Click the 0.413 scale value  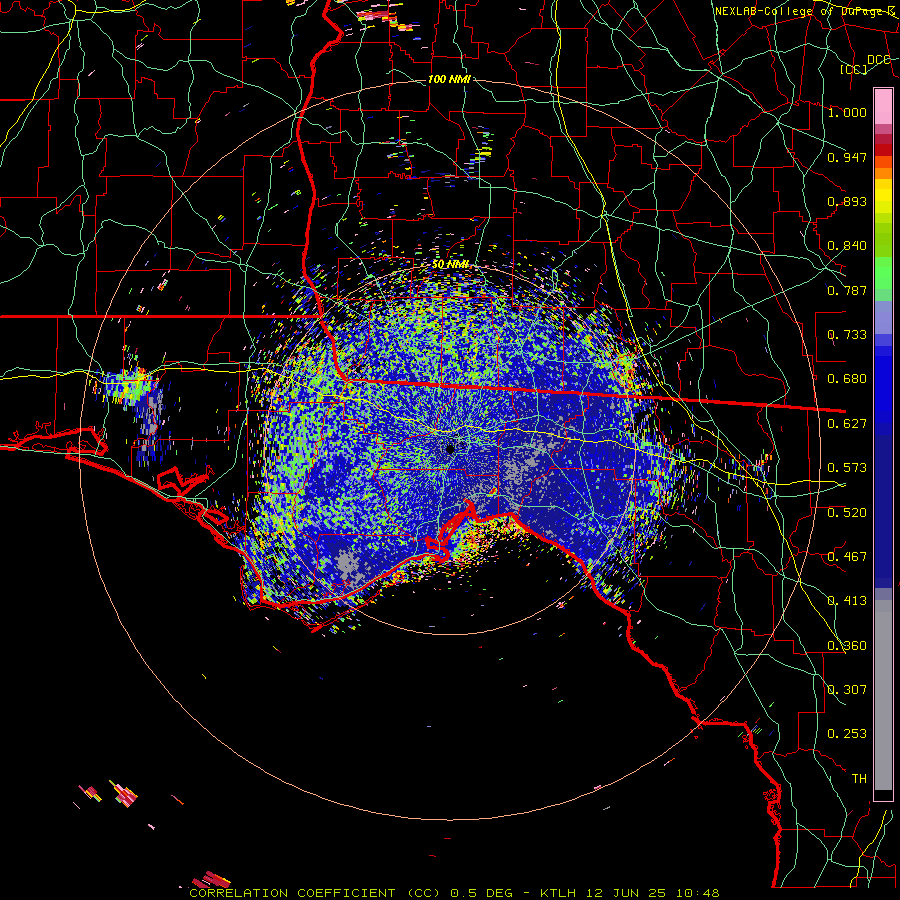[x=847, y=601]
